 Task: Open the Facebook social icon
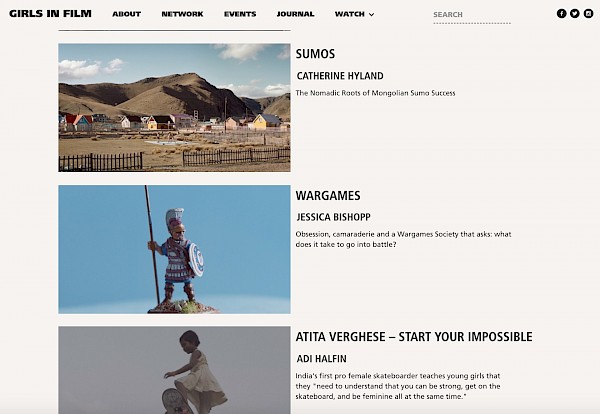click(561, 14)
